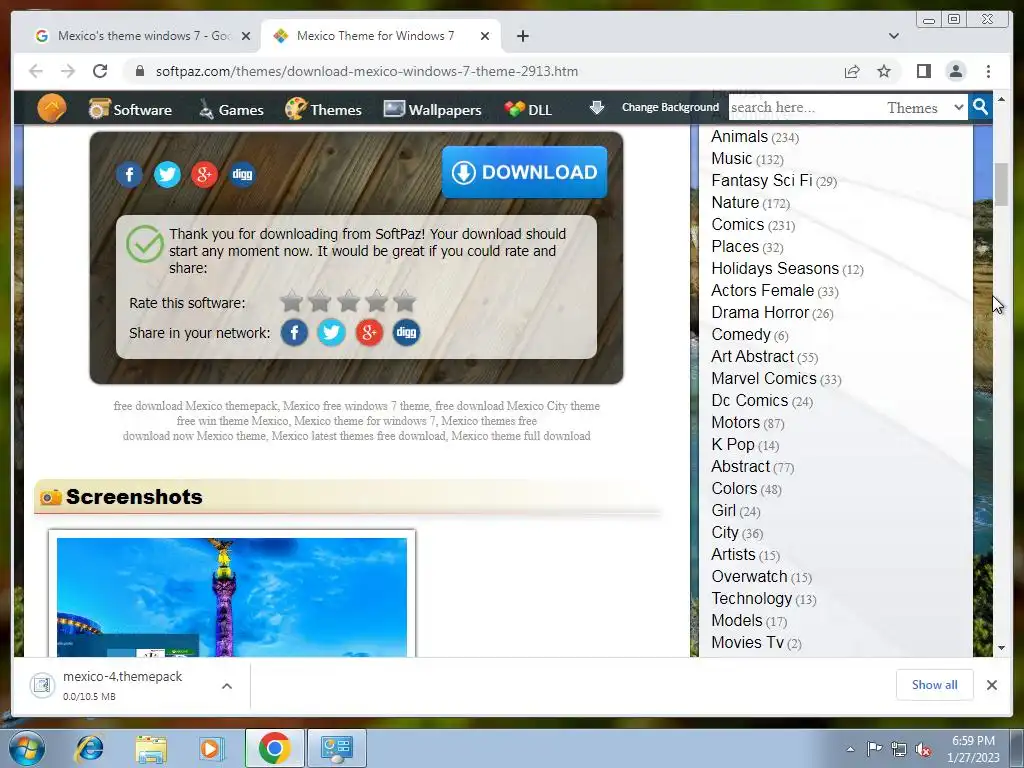Focus the 'search here...' input field

pyautogui.click(x=803, y=107)
